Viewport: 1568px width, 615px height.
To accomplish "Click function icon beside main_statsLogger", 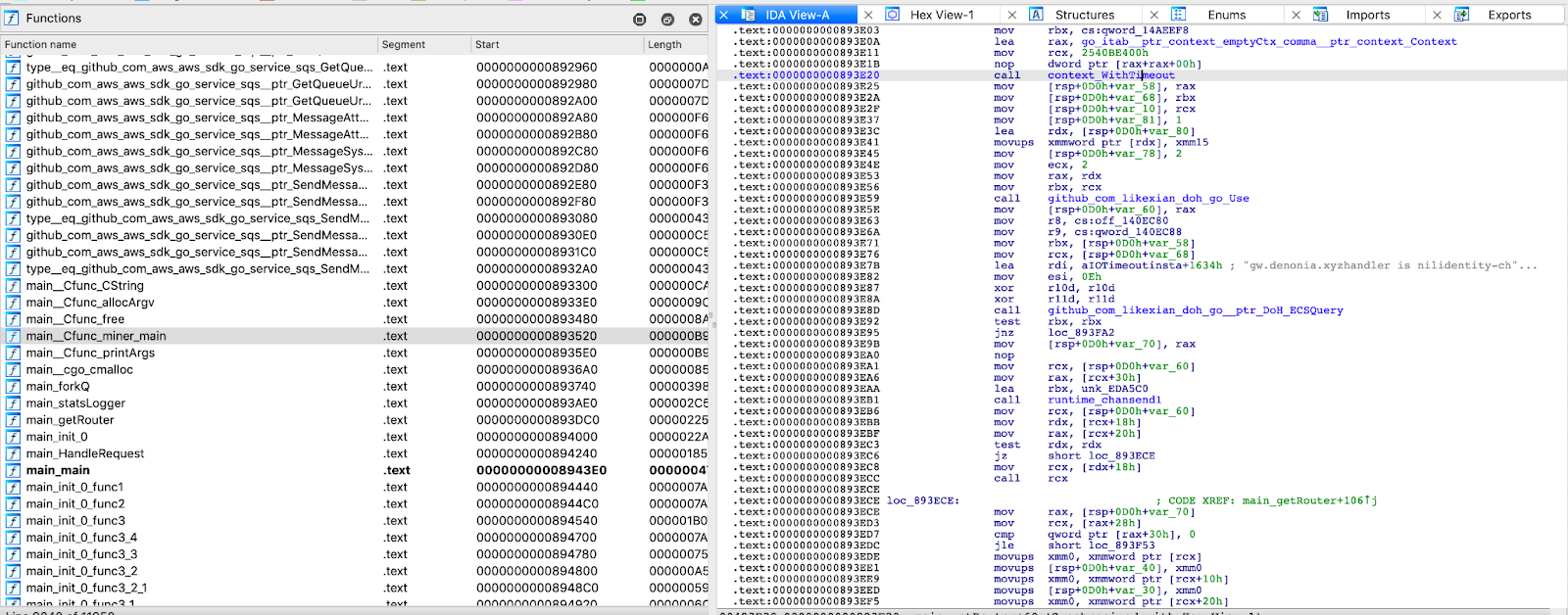I will point(13,403).
